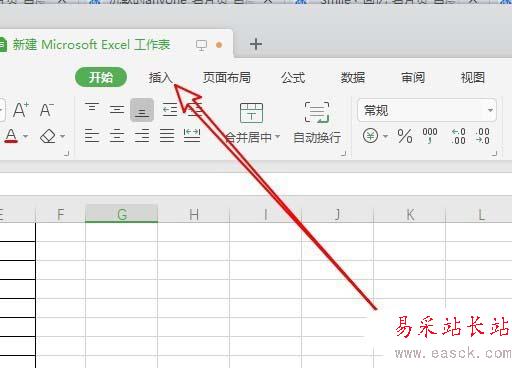Switch to the 审阅 ribbon tab
The width and height of the screenshot is (512, 368).
coord(413,78)
